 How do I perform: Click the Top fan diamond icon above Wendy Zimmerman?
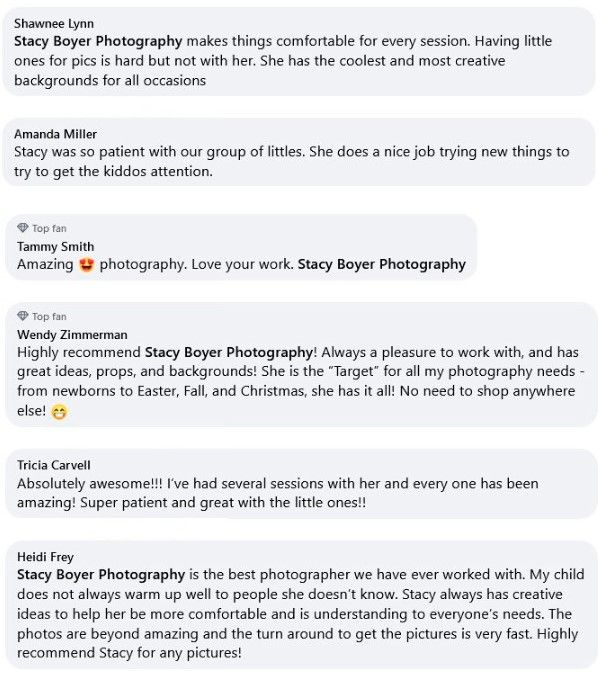point(23,316)
